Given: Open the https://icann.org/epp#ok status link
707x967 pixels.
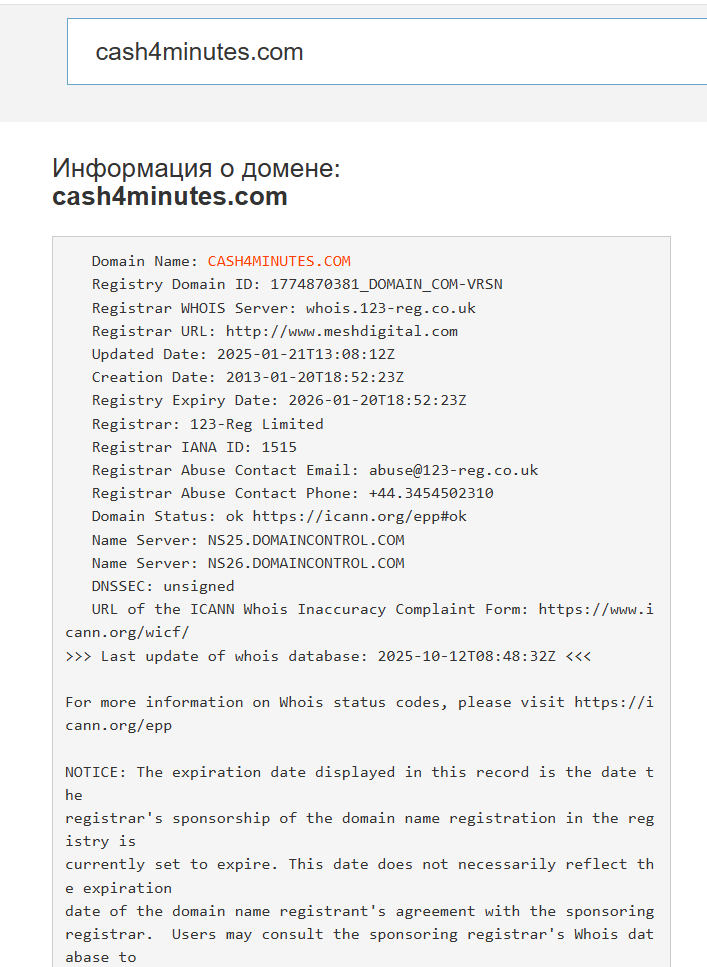Looking at the screenshot, I should [359, 516].
